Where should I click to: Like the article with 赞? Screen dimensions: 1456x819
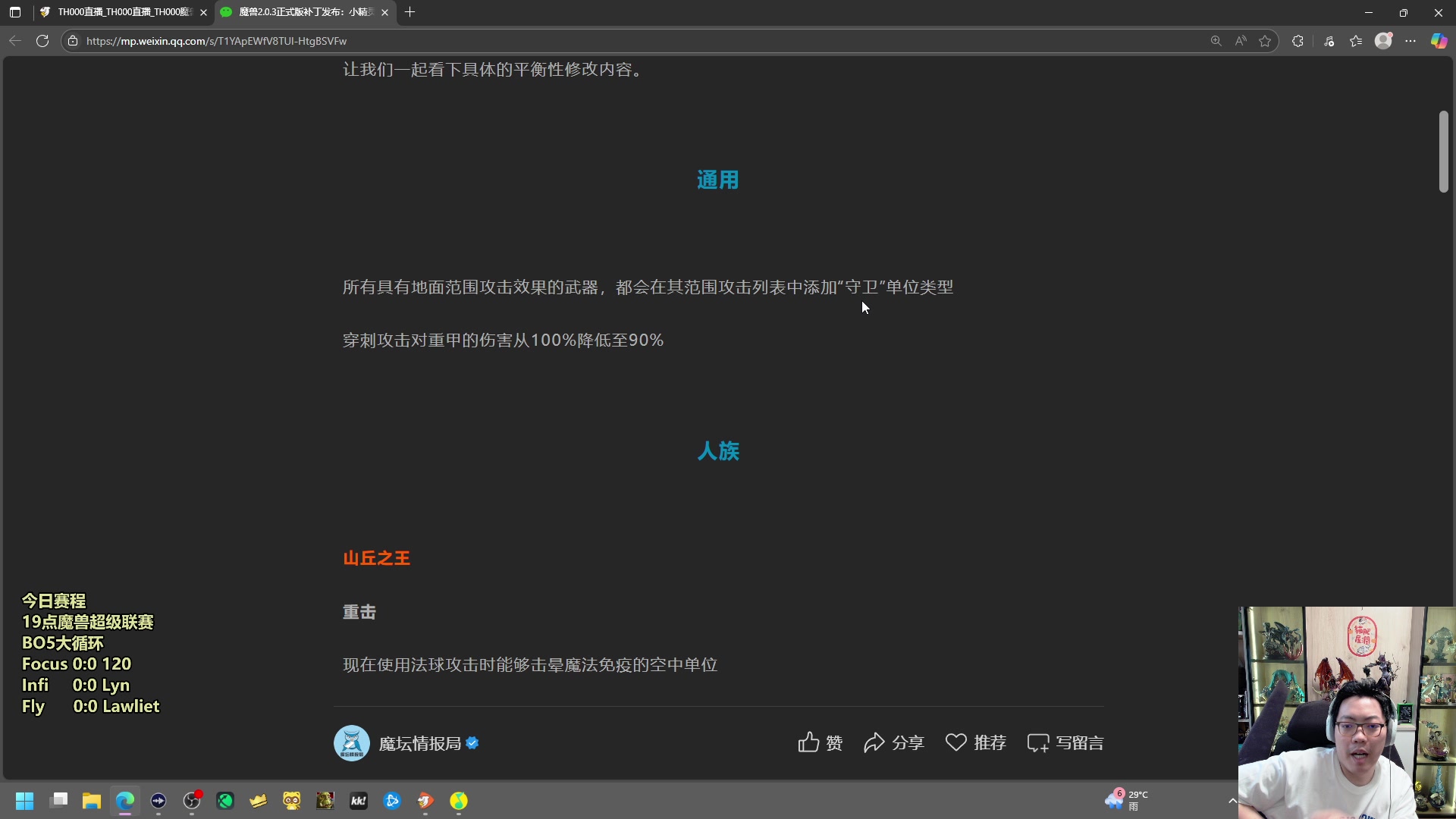(821, 742)
